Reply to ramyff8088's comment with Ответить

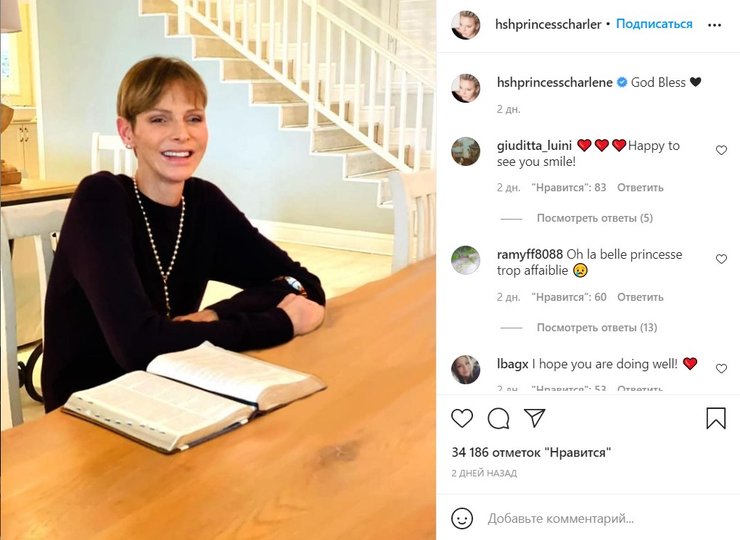(x=640, y=297)
